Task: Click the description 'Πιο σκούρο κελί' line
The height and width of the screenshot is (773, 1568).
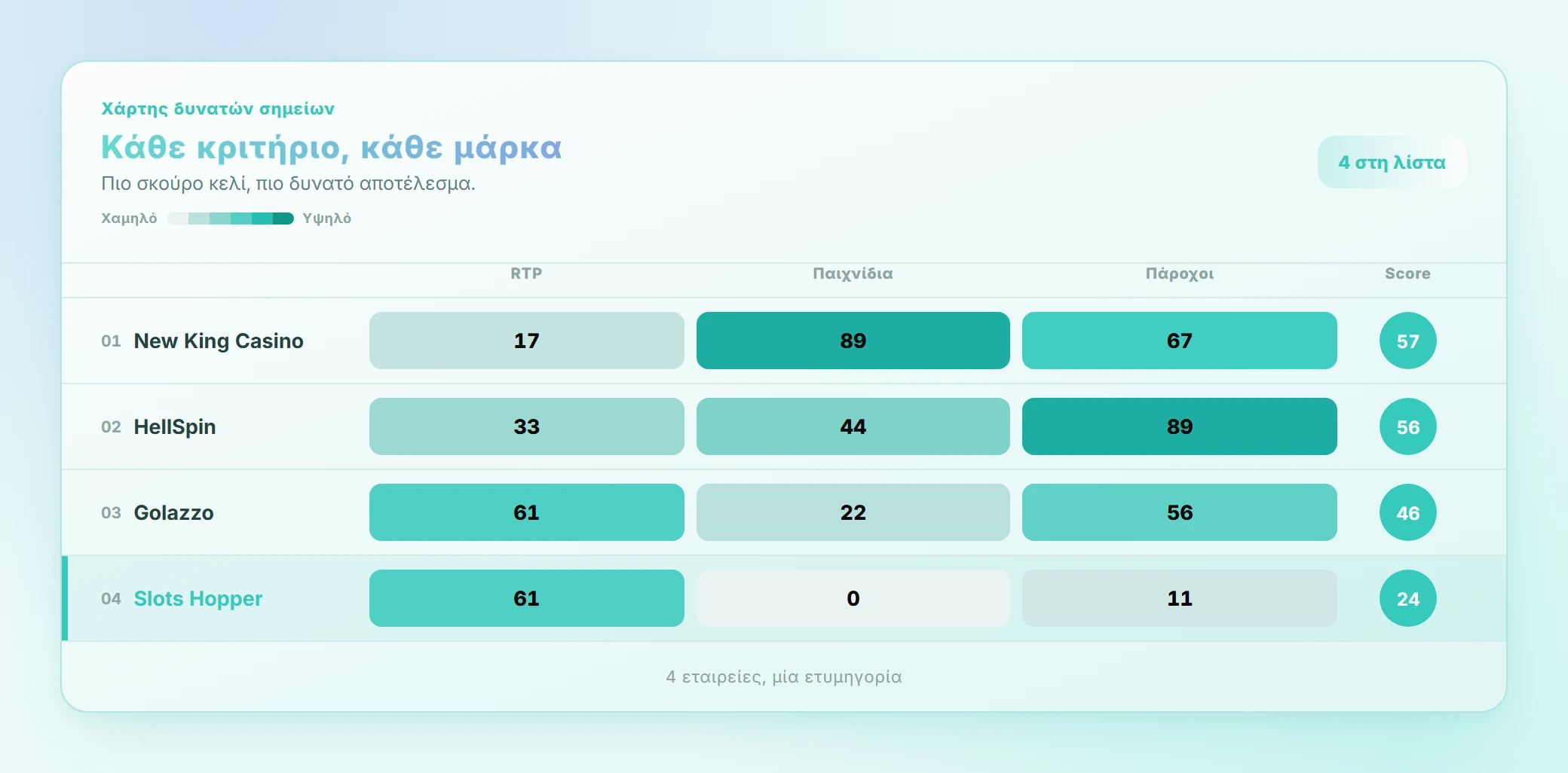Action: coord(288,183)
